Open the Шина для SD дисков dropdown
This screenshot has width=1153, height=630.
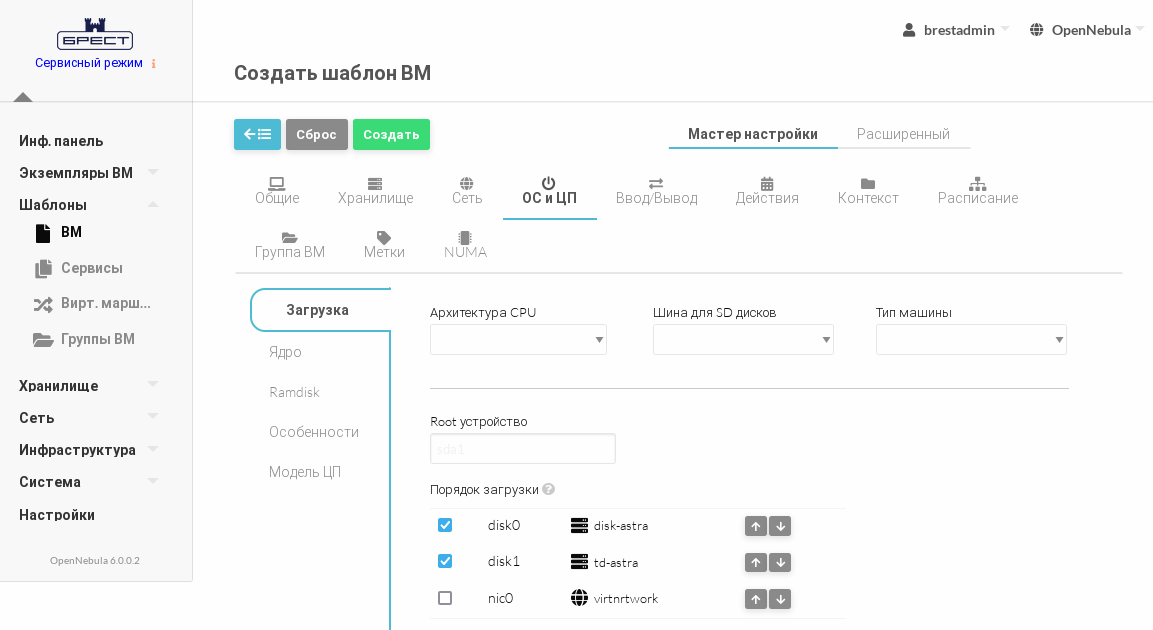[742, 340]
